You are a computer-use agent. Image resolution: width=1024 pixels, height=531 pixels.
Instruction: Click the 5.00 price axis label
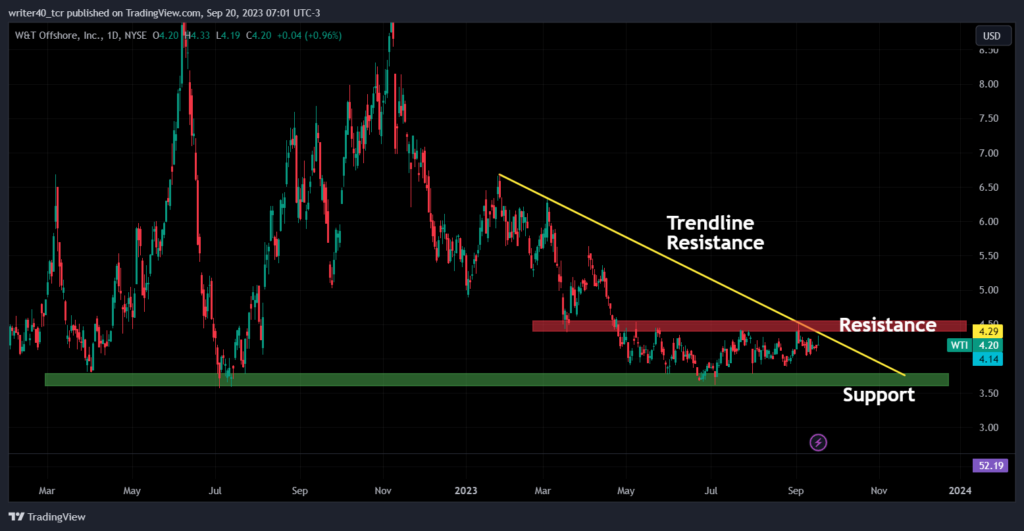989,290
